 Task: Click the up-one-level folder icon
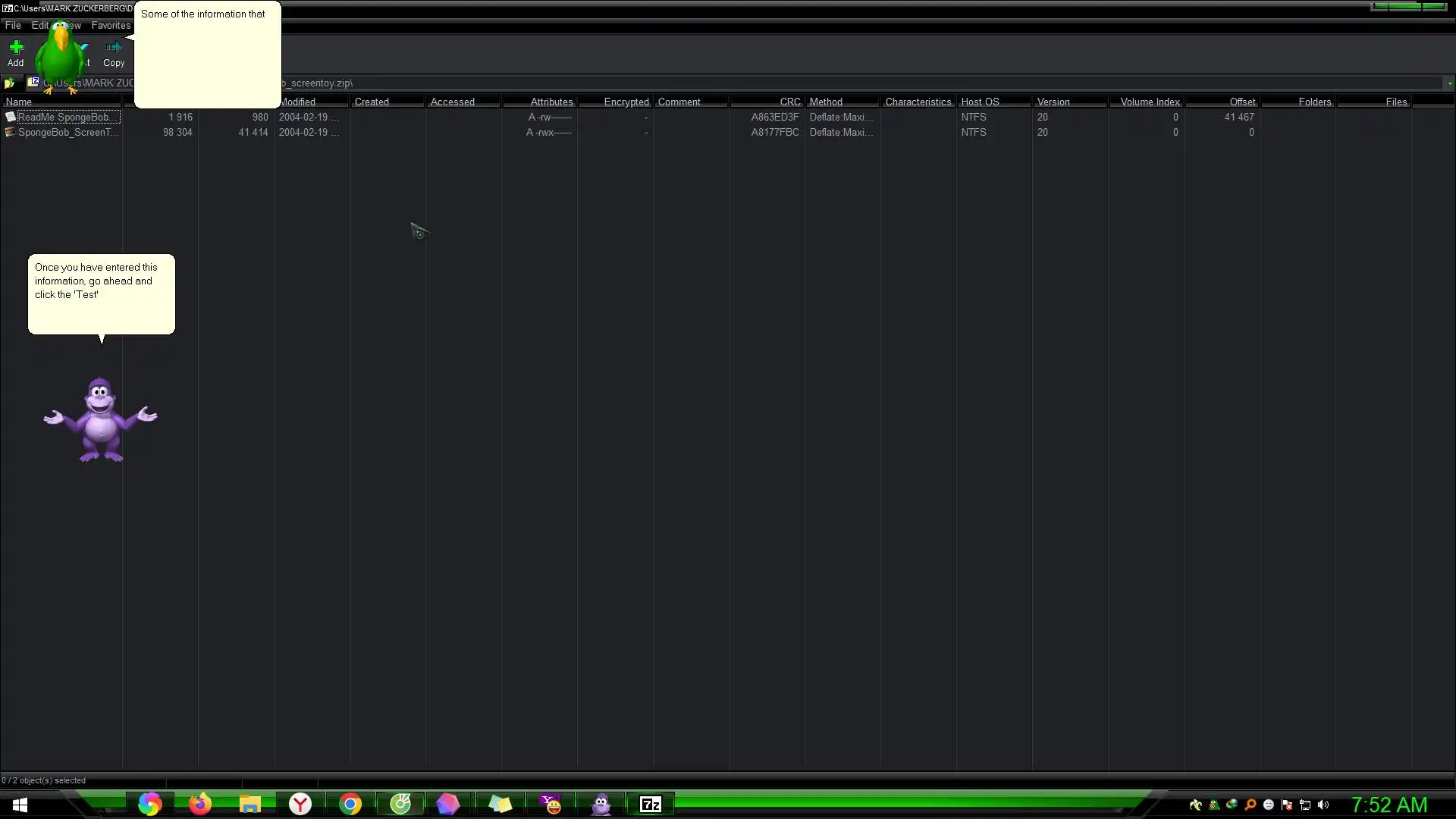tap(9, 83)
